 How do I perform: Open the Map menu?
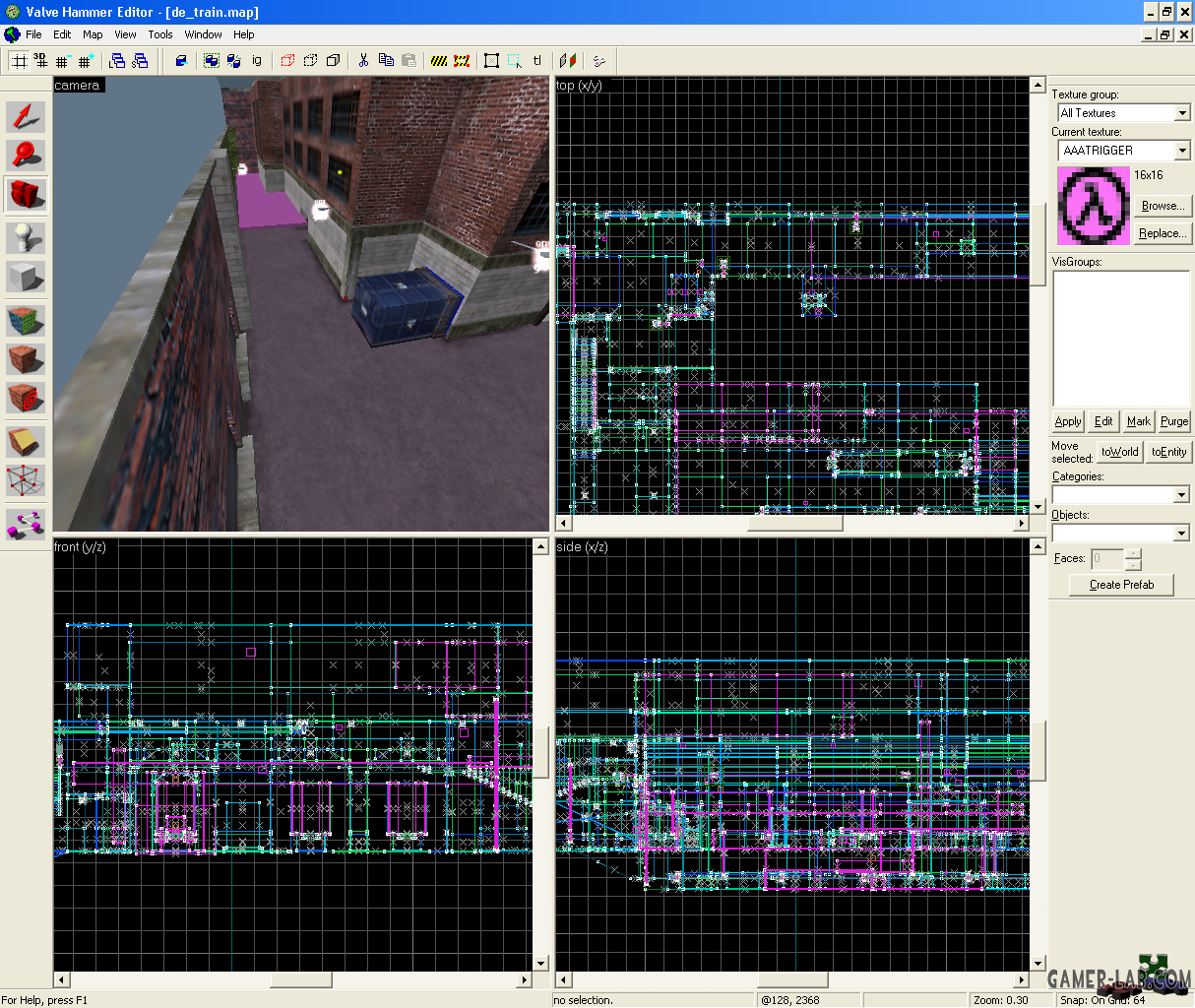[93, 34]
